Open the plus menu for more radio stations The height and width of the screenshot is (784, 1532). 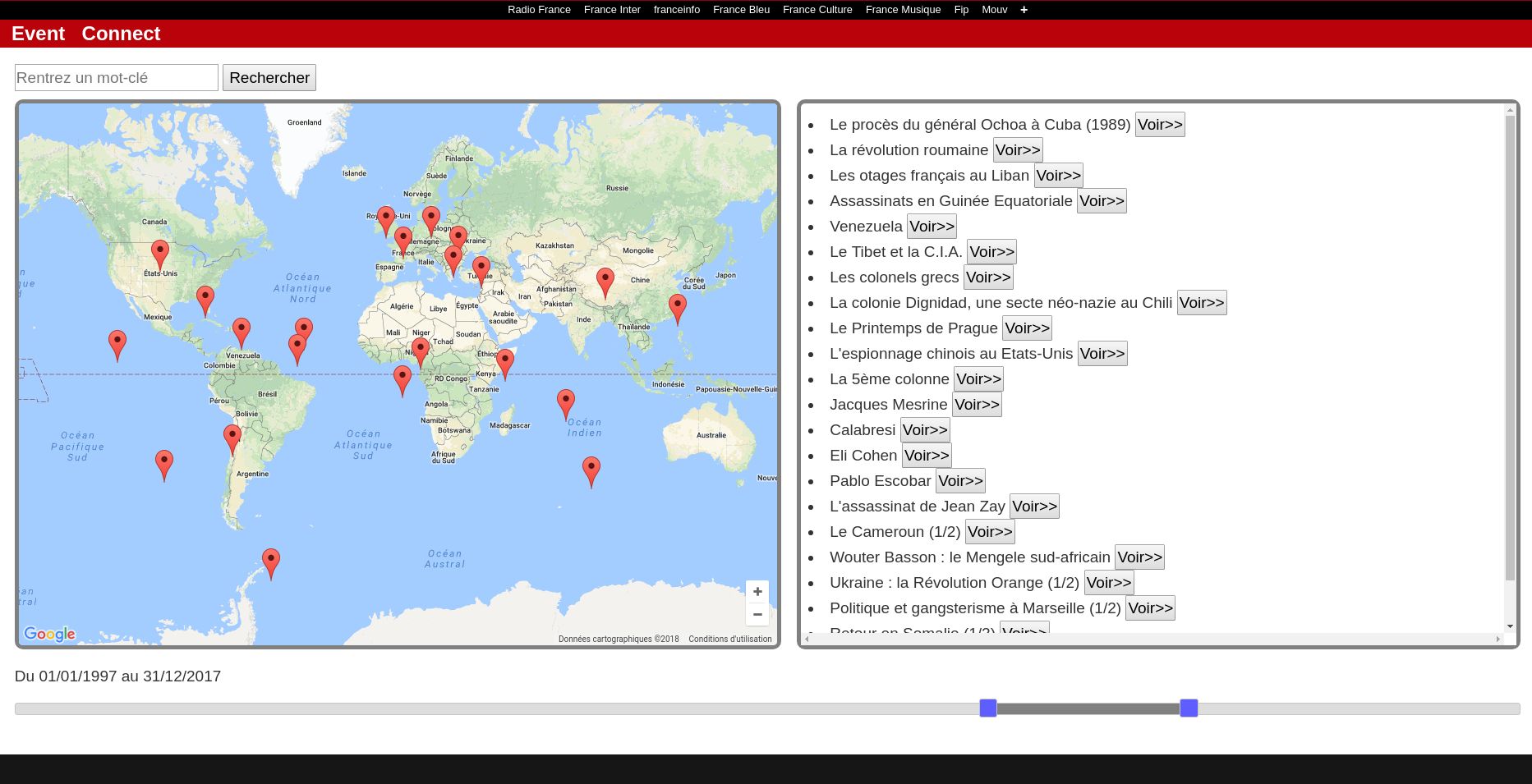point(1024,10)
